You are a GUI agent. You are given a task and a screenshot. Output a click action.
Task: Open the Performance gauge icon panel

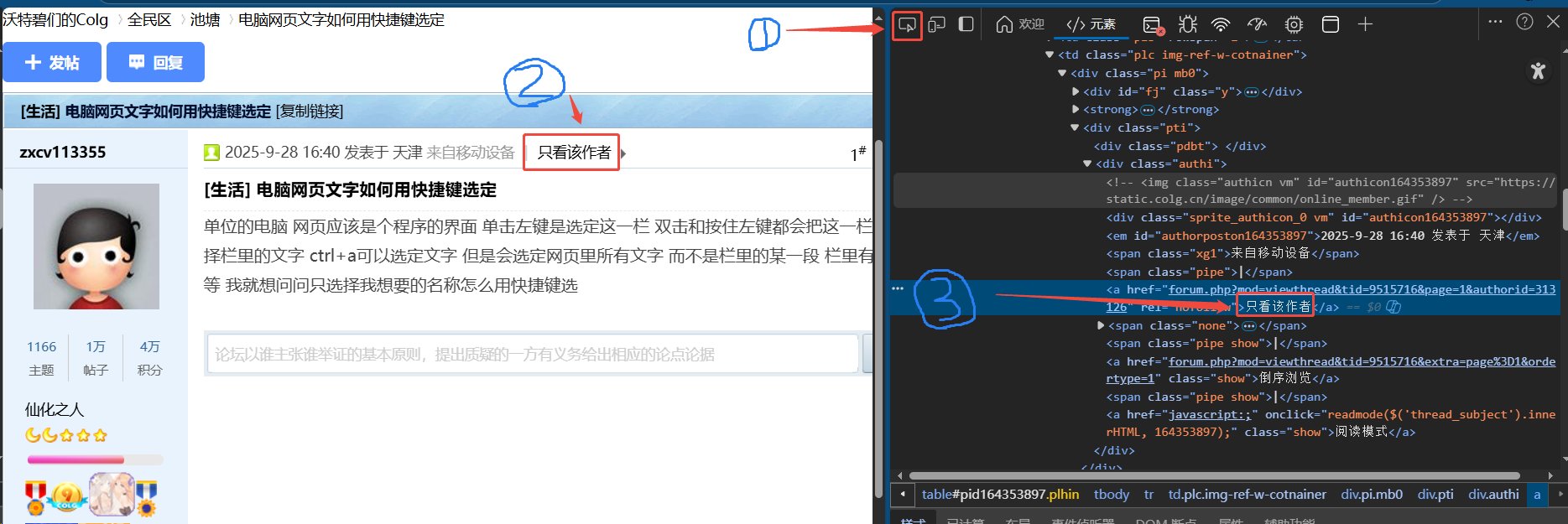1257,24
